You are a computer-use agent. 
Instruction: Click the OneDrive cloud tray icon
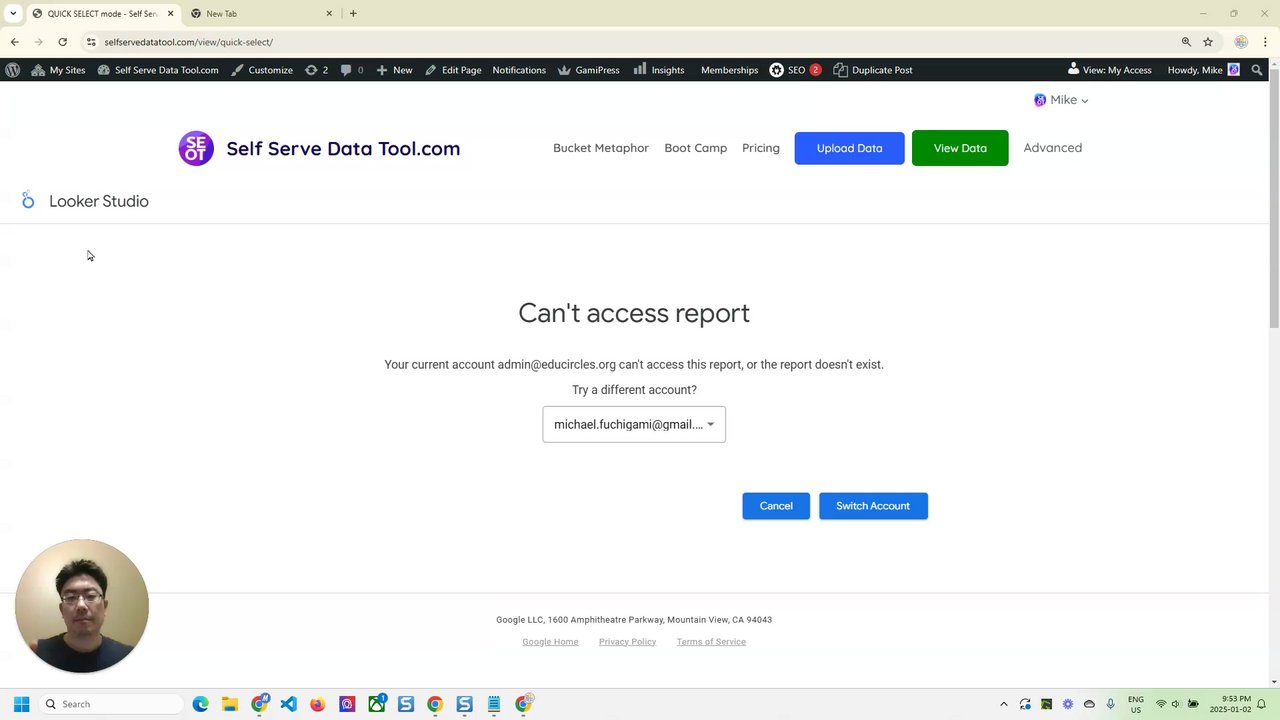point(1089,704)
